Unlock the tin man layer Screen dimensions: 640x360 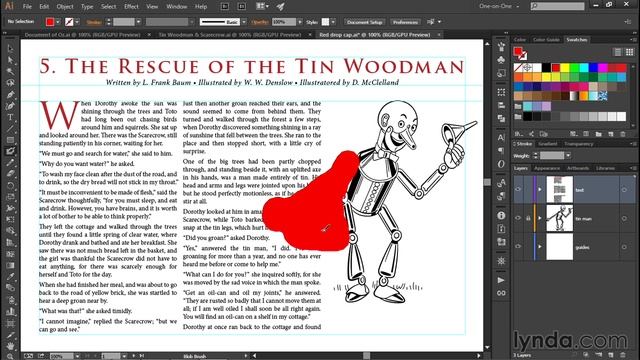pos(528,218)
